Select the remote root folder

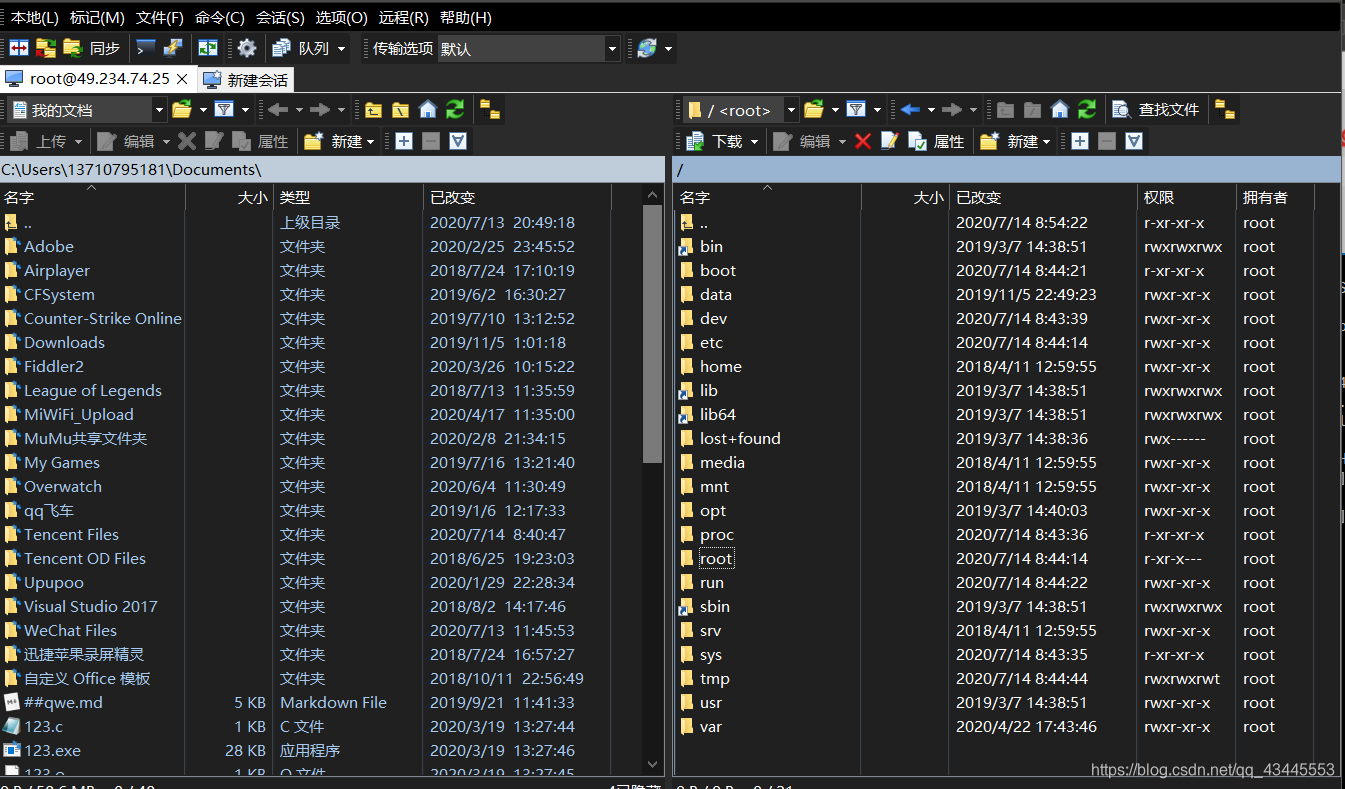click(x=716, y=559)
